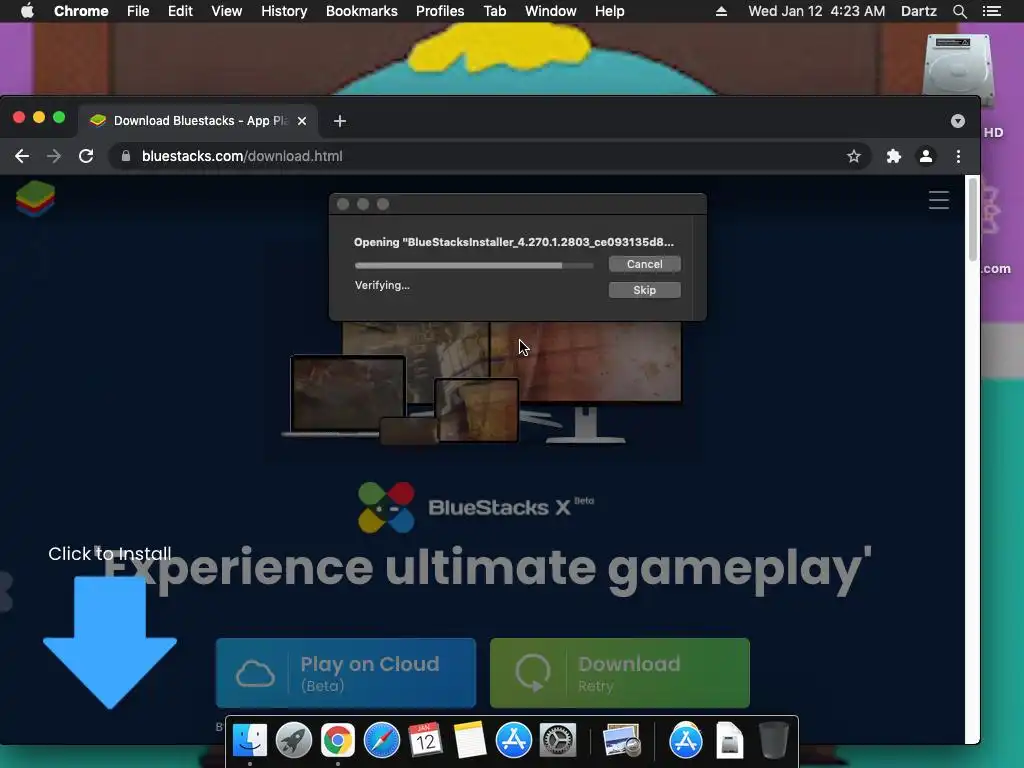Open Calendar from the Dock
Viewport: 1024px width, 768px height.
tap(426, 741)
